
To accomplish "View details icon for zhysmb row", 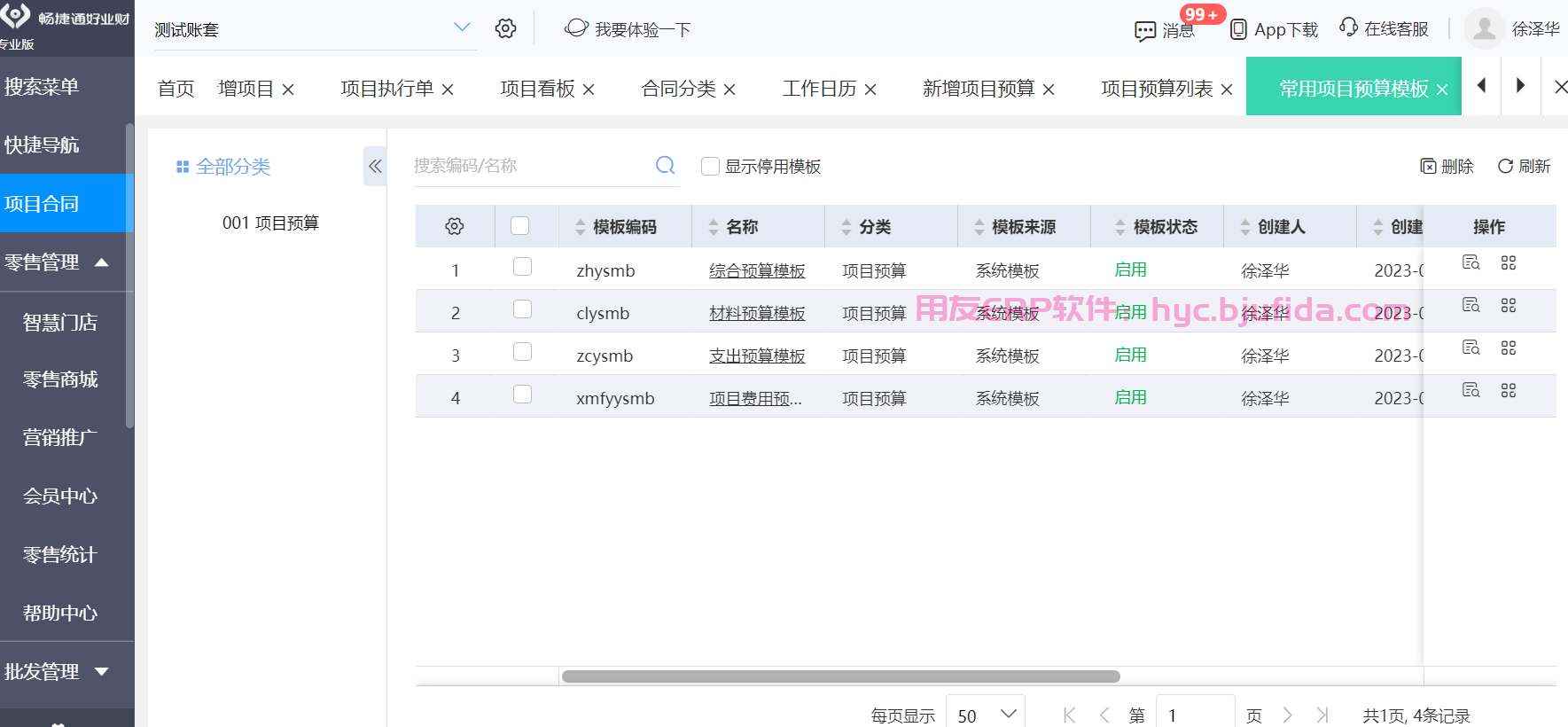I will (x=1471, y=262).
